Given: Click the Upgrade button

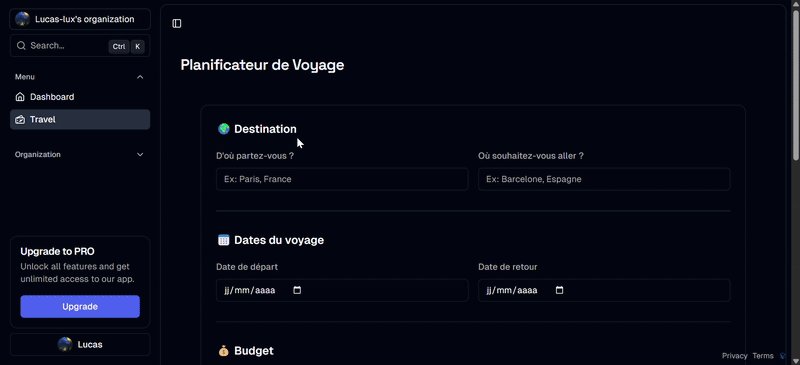Looking at the screenshot, I should 80,306.
